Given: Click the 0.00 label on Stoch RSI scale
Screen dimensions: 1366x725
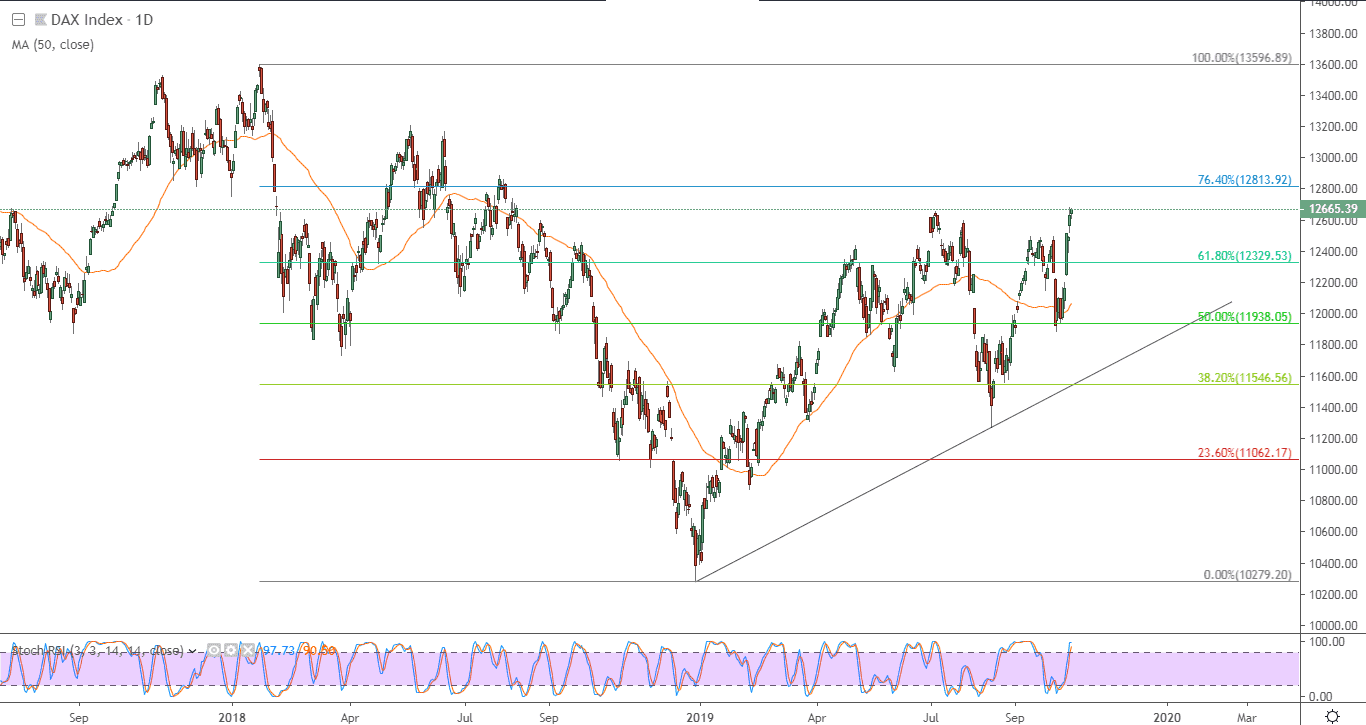Looking at the screenshot, I should (1320, 697).
